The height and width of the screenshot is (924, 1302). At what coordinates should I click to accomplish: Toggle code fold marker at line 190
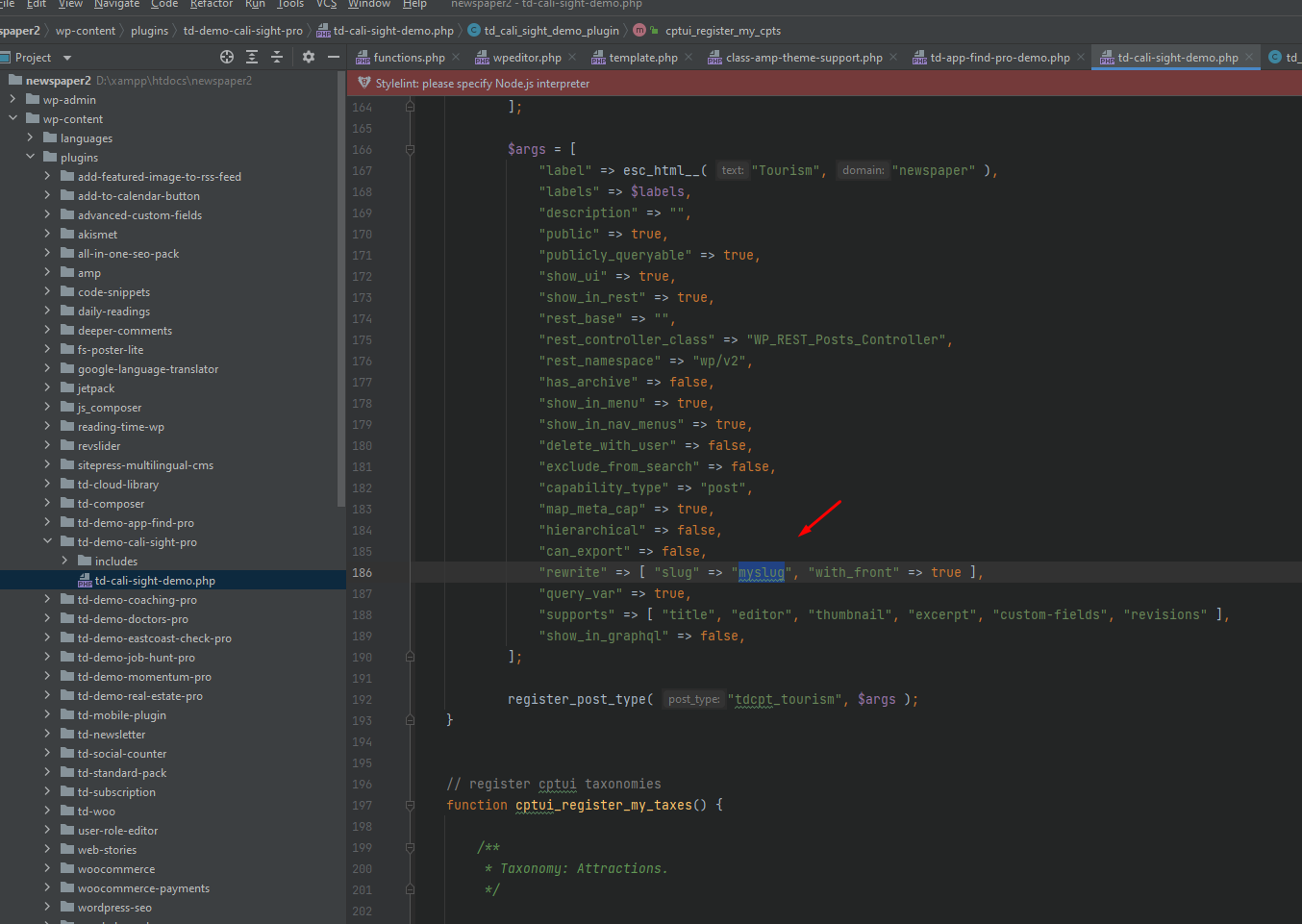point(411,657)
